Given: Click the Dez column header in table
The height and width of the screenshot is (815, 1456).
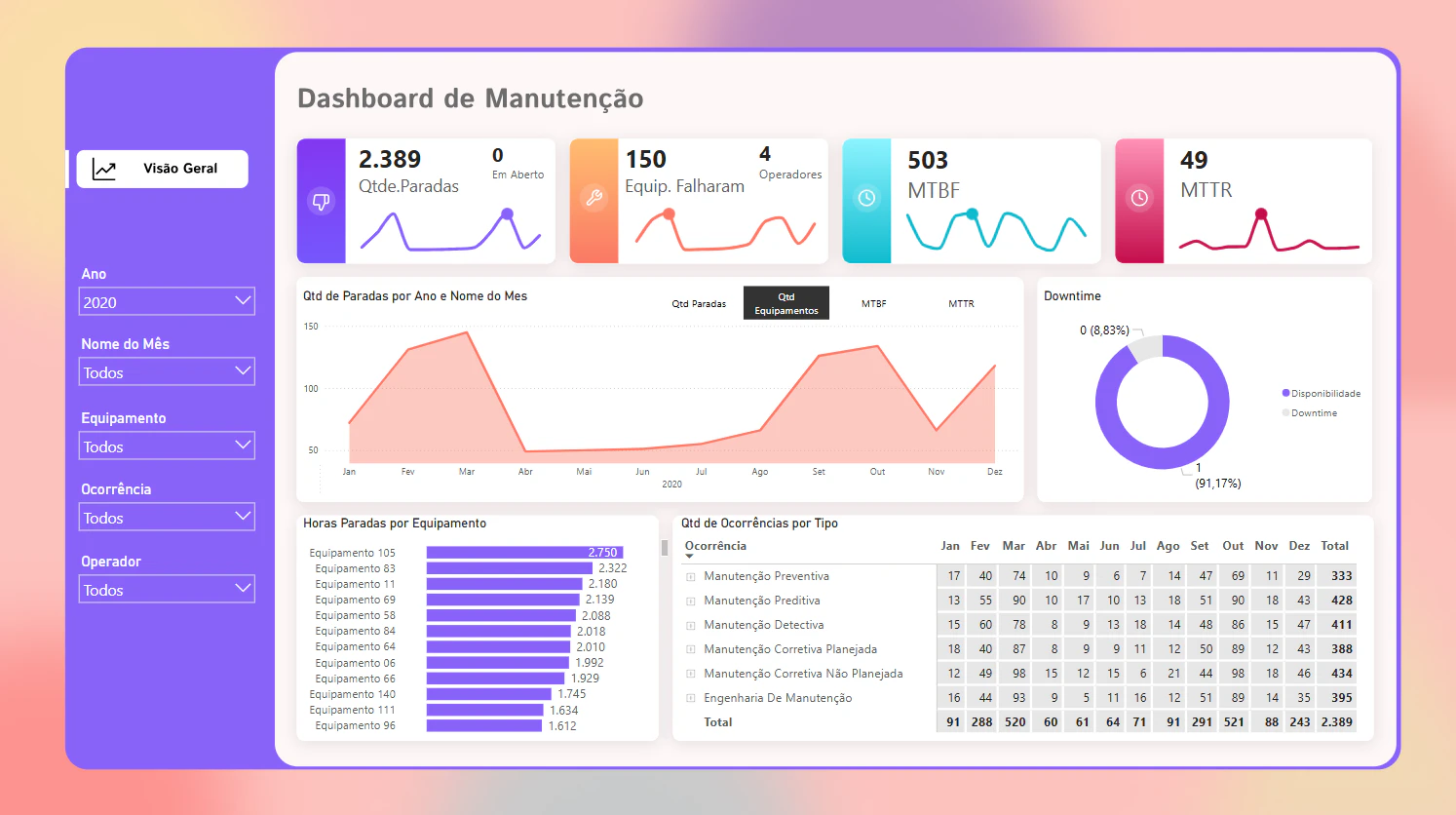Looking at the screenshot, I should click(x=1299, y=546).
